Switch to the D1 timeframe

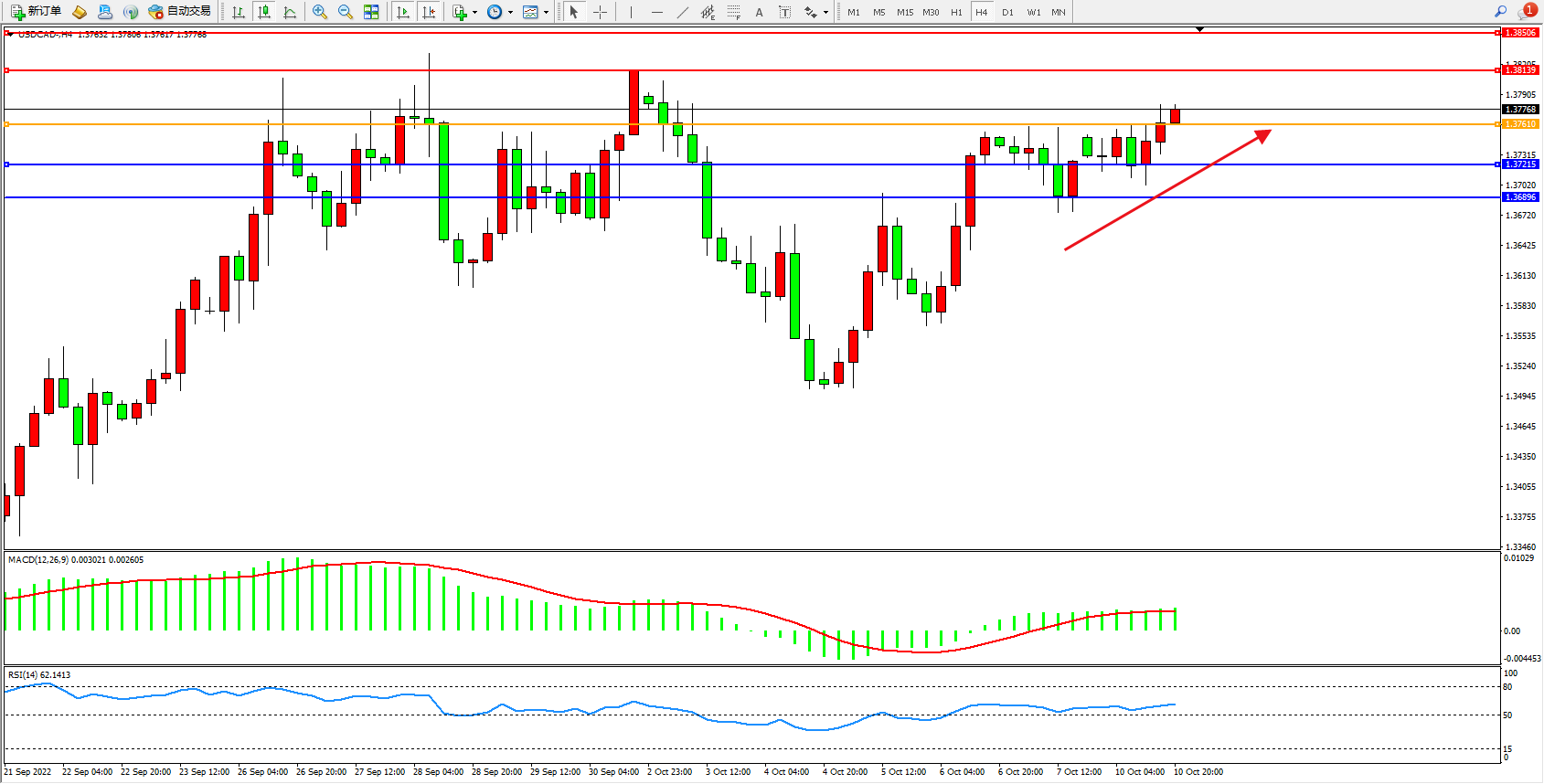tap(1007, 12)
